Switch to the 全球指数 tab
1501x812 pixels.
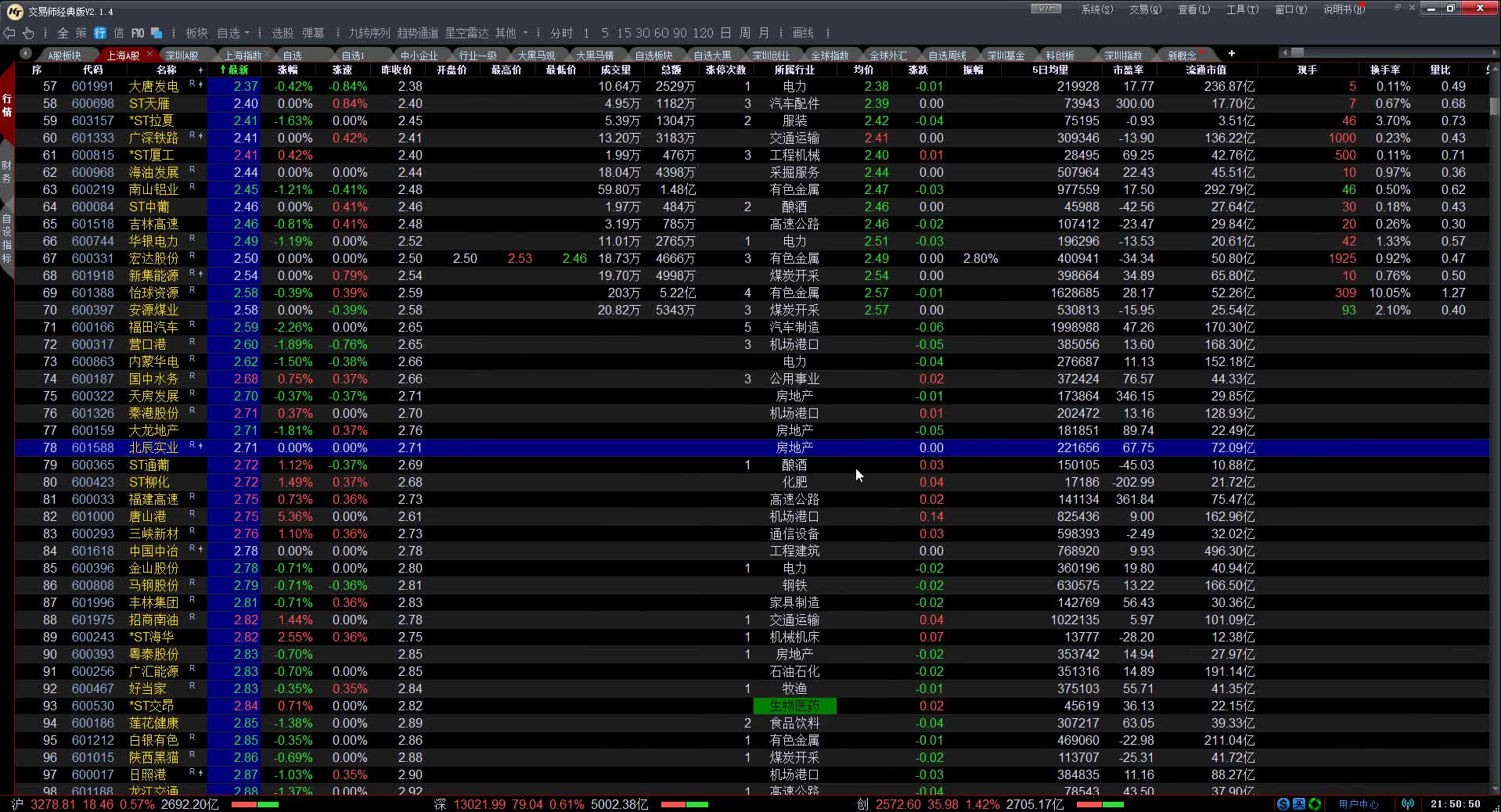pos(830,56)
